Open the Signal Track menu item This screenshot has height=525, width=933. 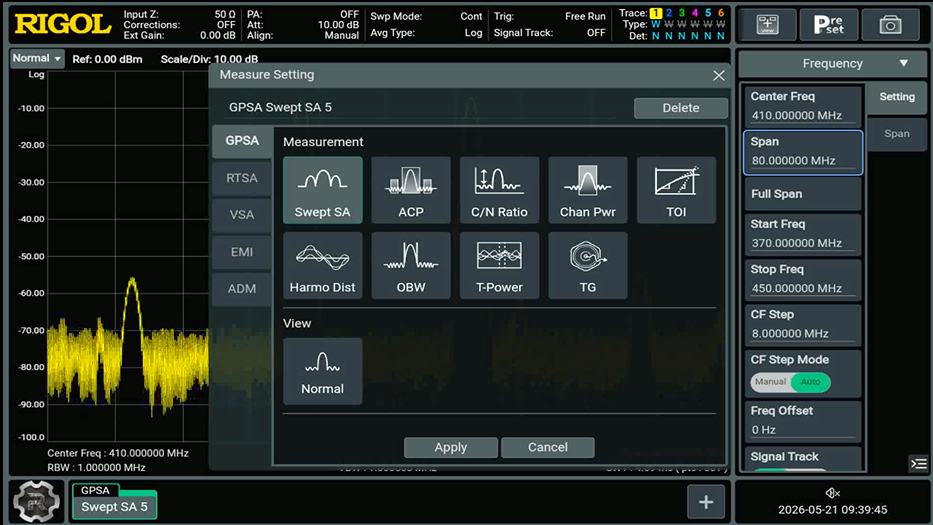click(x=803, y=458)
